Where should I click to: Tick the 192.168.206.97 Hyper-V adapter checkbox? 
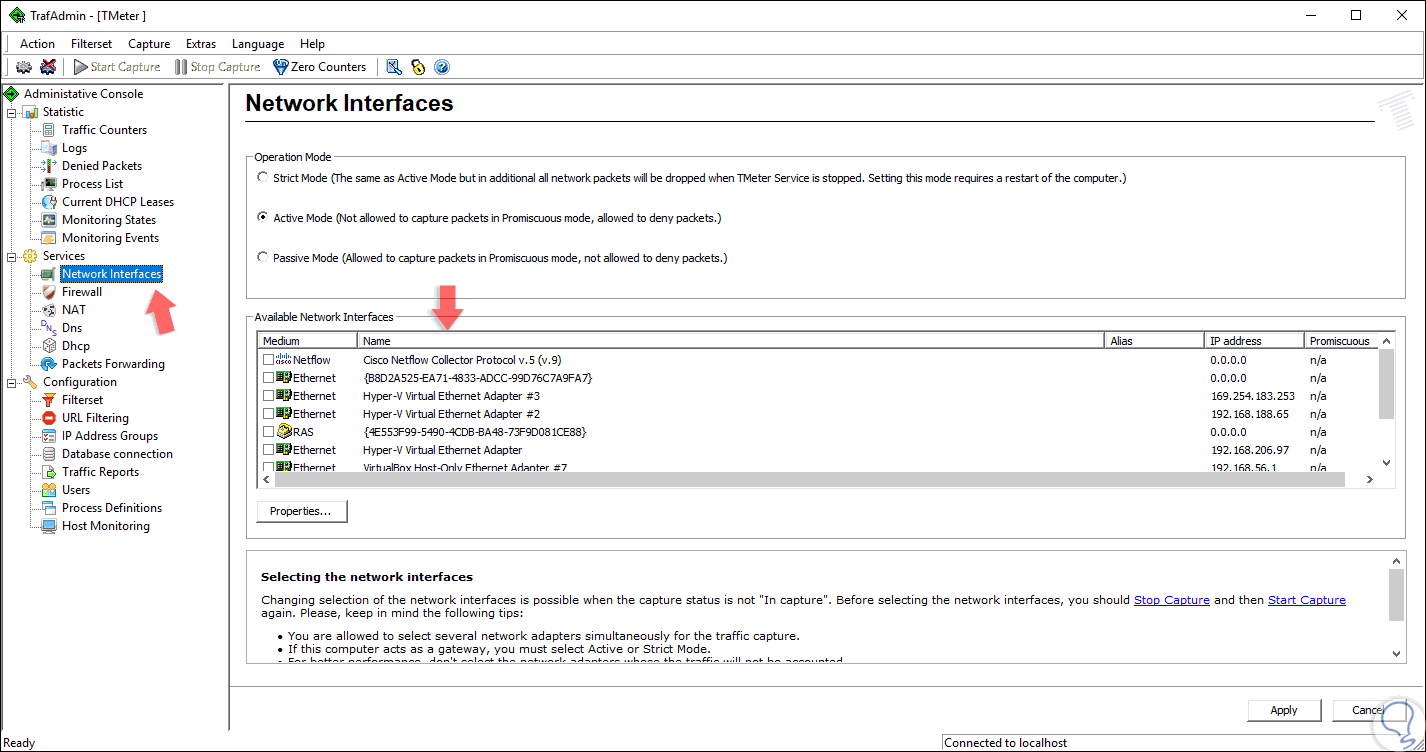[x=268, y=450]
